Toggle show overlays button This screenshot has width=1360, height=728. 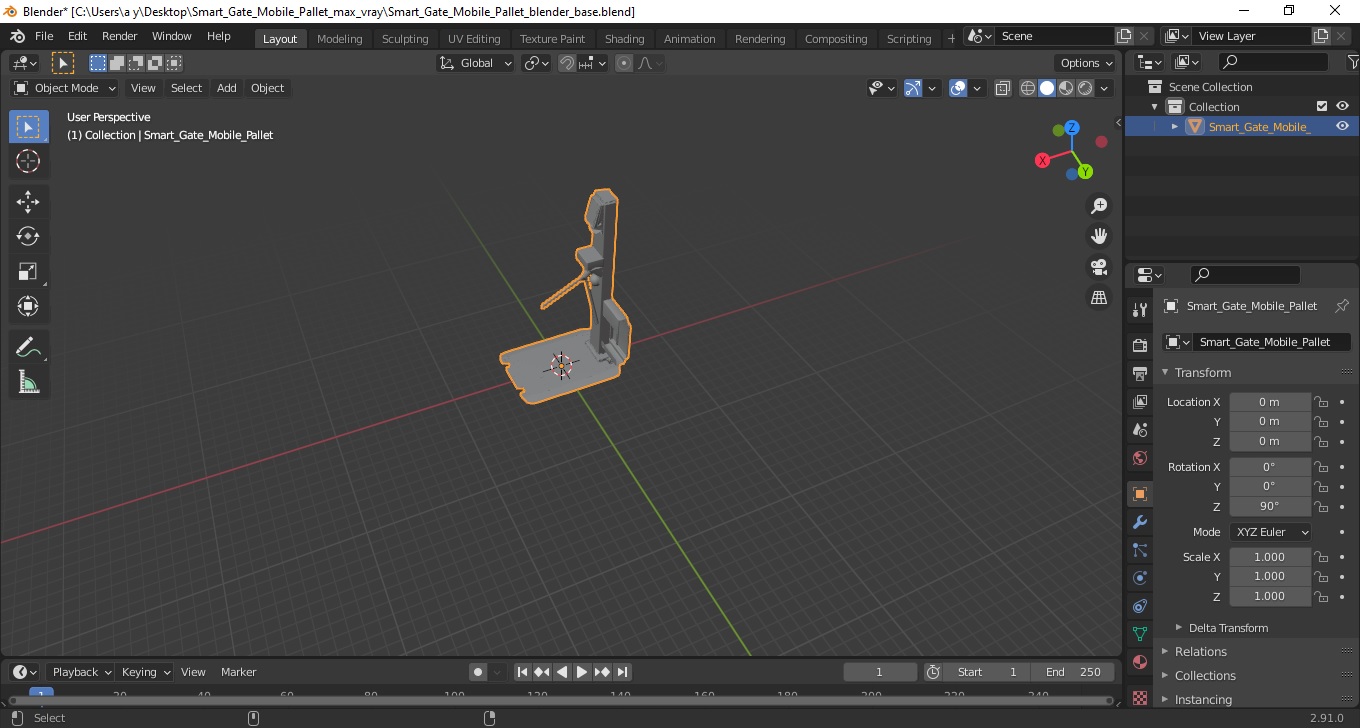click(x=958, y=88)
